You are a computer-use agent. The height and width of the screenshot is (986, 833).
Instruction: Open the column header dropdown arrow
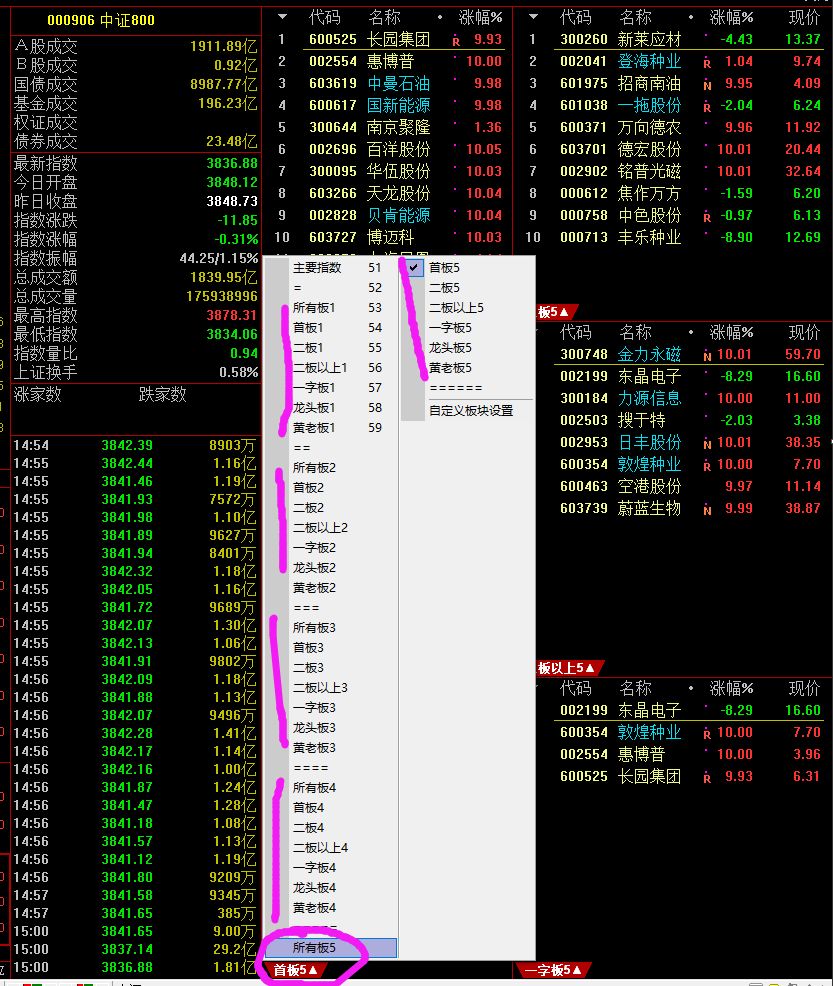[x=281, y=17]
